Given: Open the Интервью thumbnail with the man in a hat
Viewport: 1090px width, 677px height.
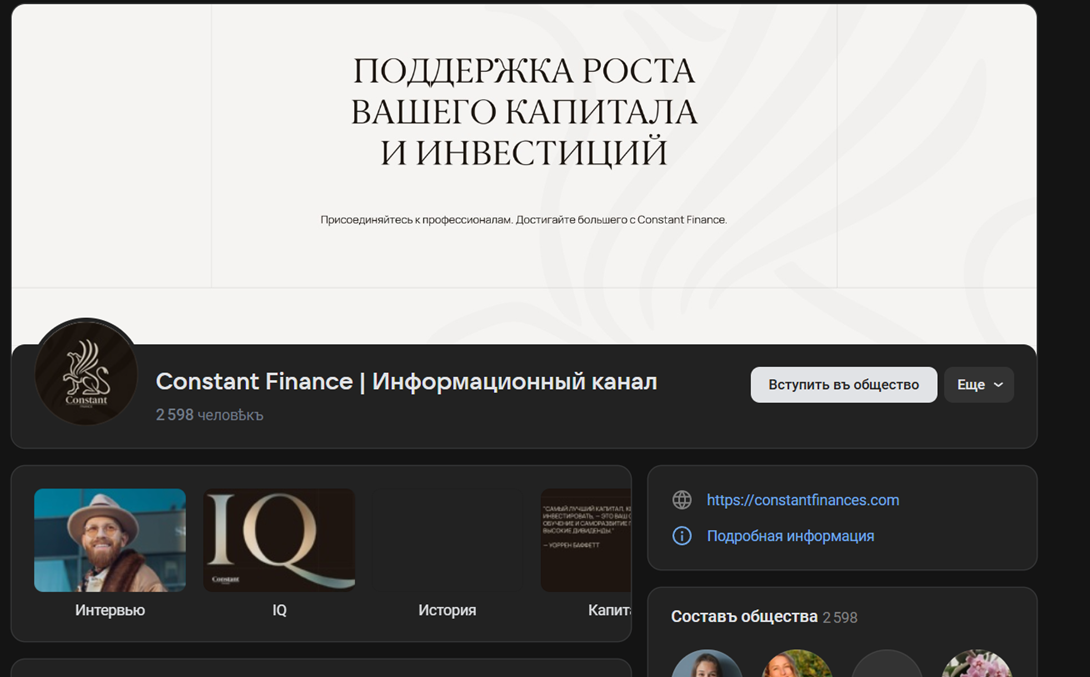Looking at the screenshot, I should [110, 540].
